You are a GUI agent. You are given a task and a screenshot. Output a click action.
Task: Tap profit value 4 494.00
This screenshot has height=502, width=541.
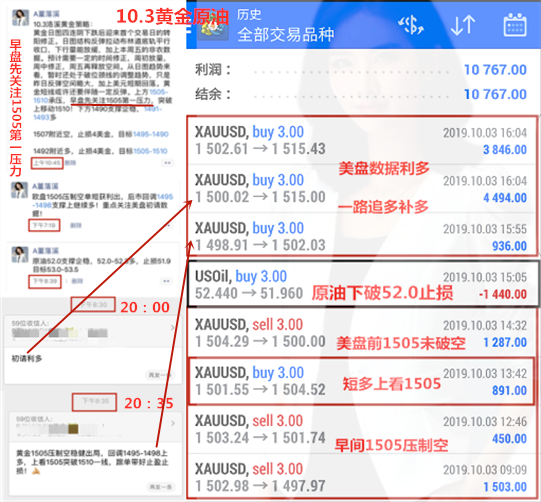[x=505, y=198]
